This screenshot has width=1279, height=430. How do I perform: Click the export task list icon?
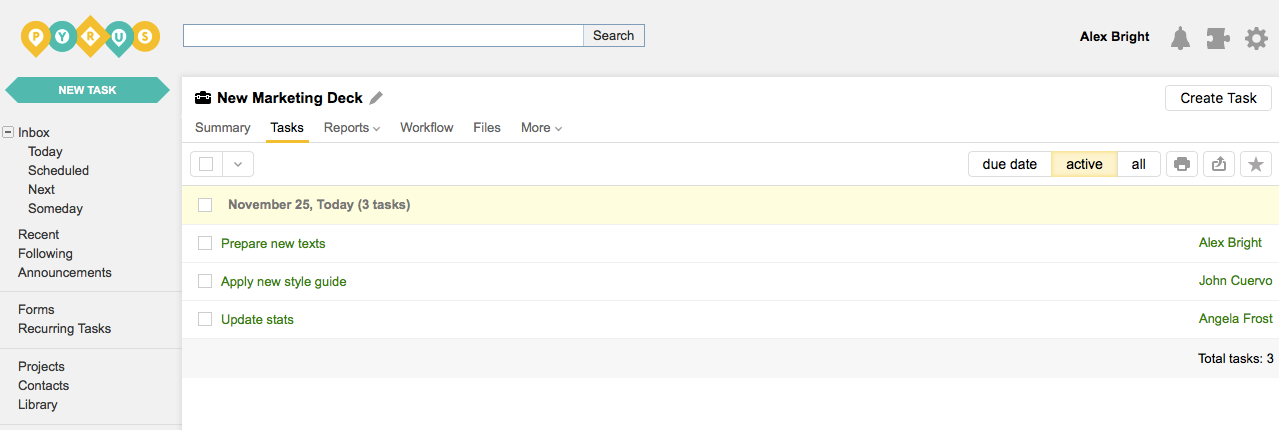pyautogui.click(x=1219, y=164)
